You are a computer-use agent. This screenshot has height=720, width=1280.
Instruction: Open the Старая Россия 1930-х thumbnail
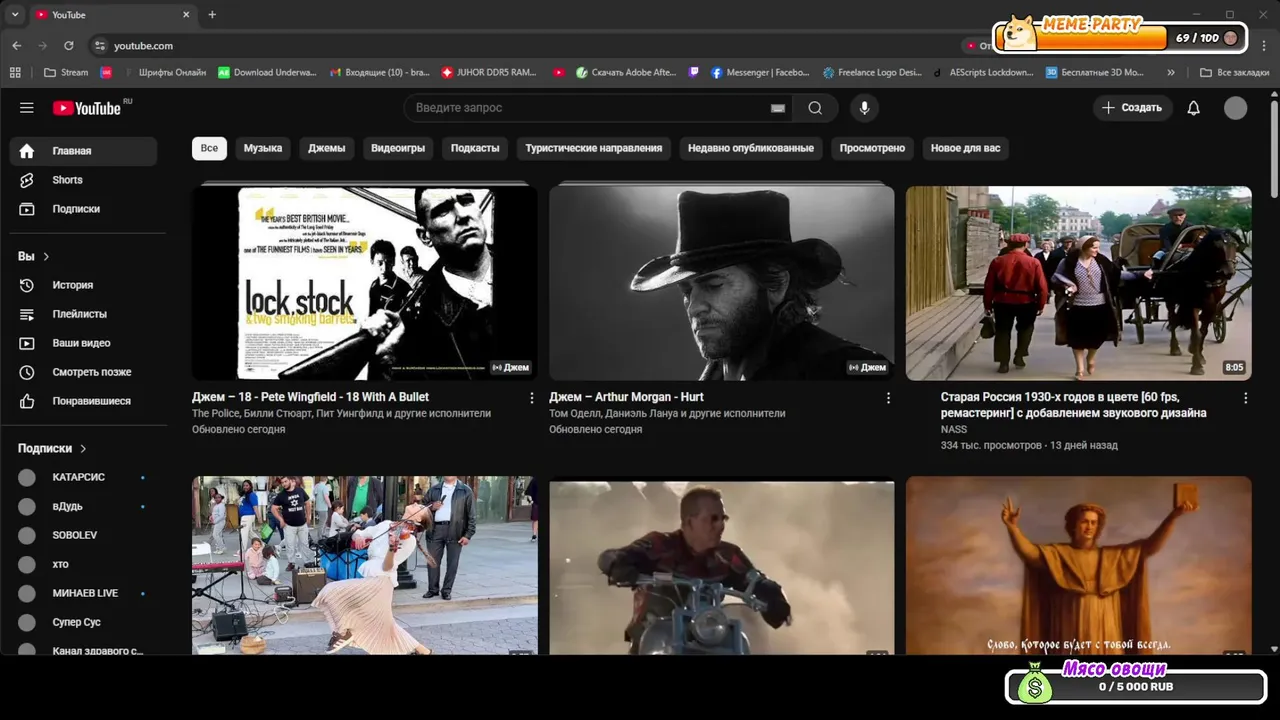(x=1078, y=283)
